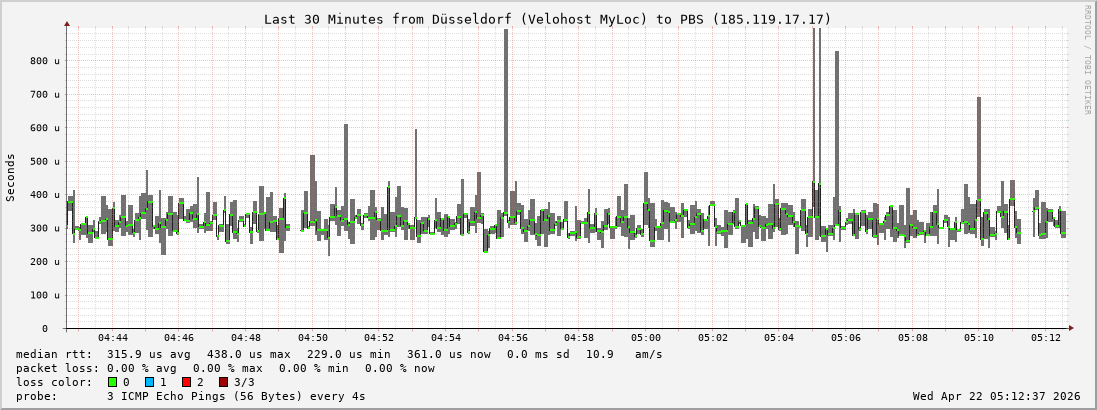This screenshot has height=410, width=1097.
Task: Click the 300 u y-axis tick label
Action: 39,228
